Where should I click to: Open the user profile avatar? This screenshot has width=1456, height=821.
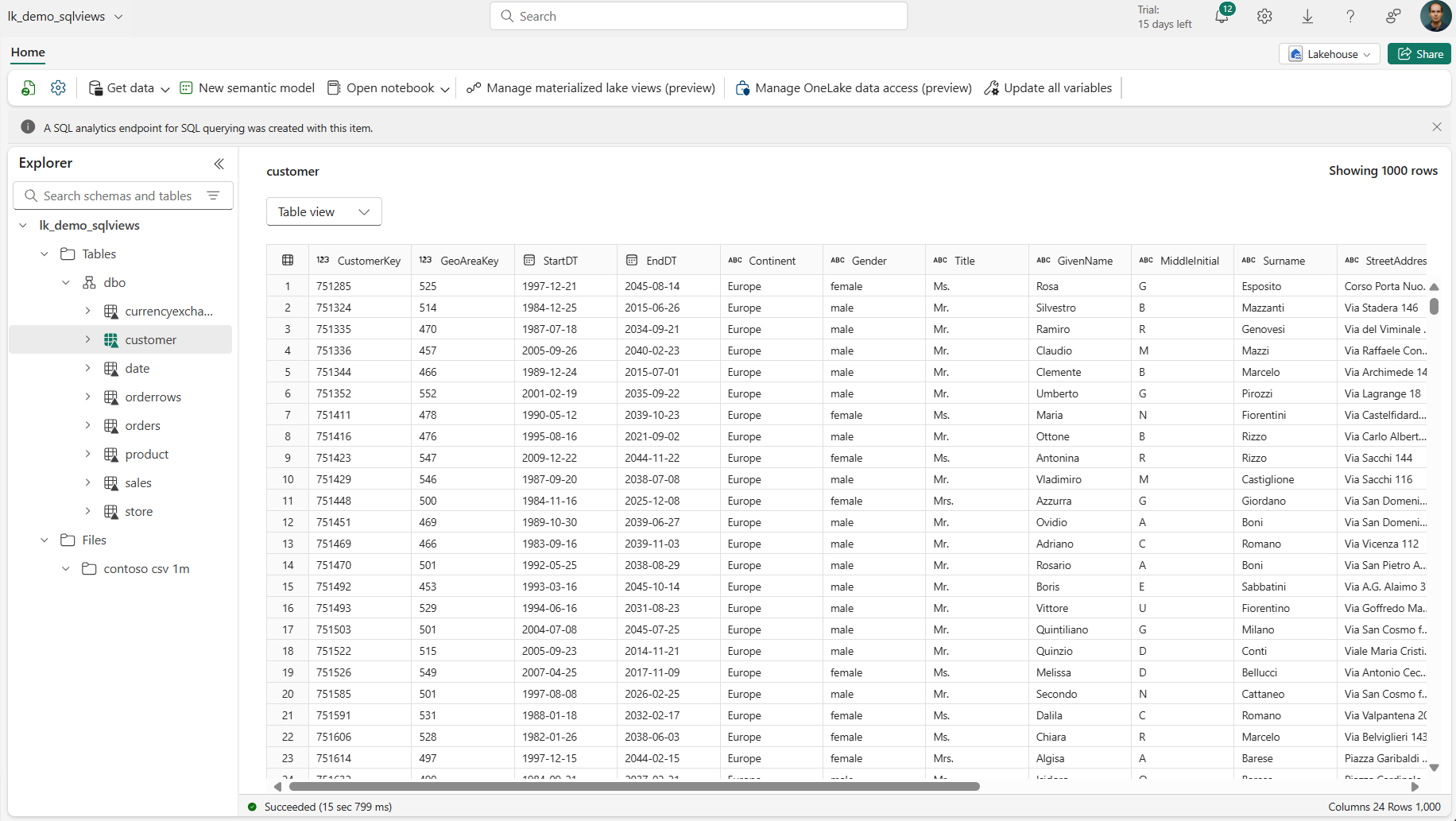point(1435,16)
